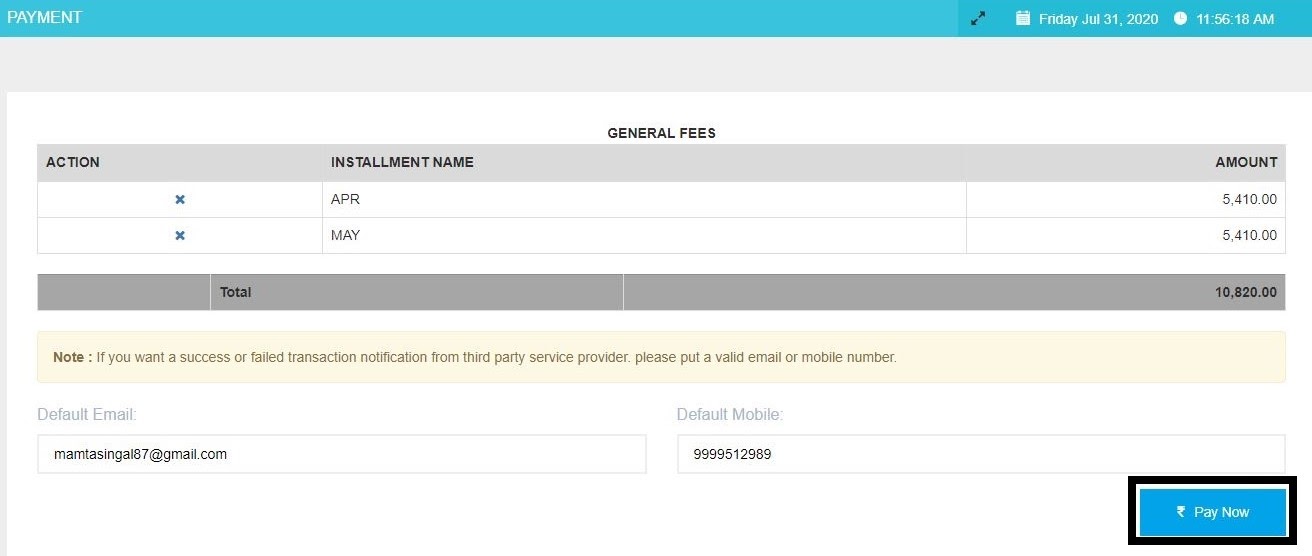
Task: Click the INSTALLMENT NAME column header
Action: [402, 162]
